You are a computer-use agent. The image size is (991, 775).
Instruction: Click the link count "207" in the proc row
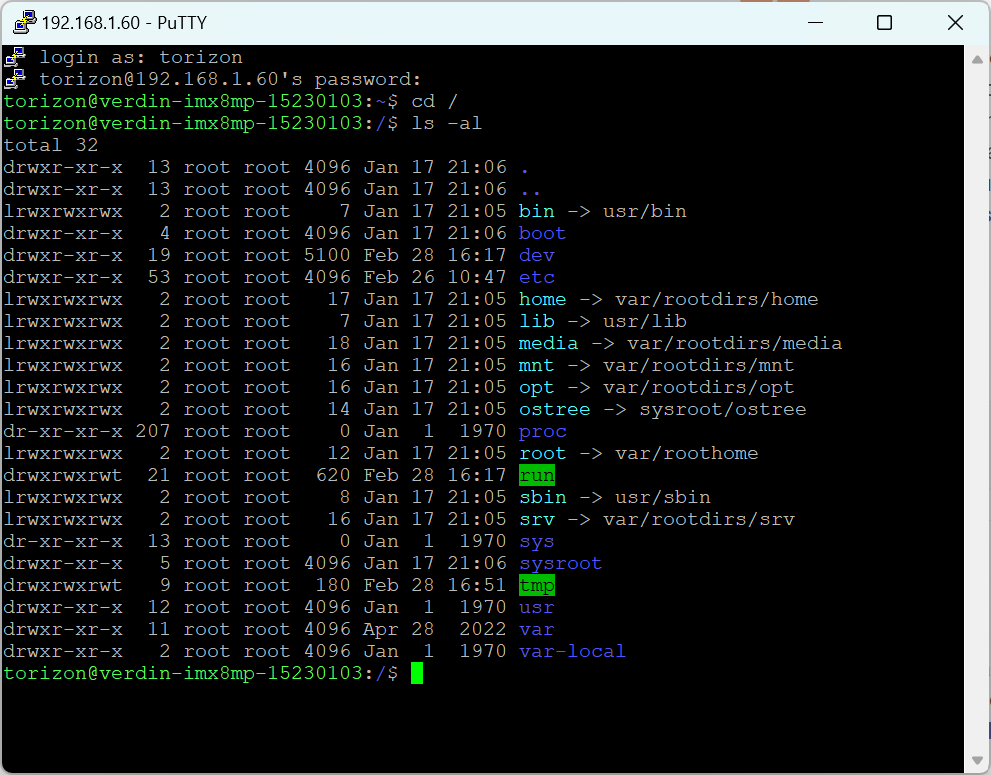point(153,431)
